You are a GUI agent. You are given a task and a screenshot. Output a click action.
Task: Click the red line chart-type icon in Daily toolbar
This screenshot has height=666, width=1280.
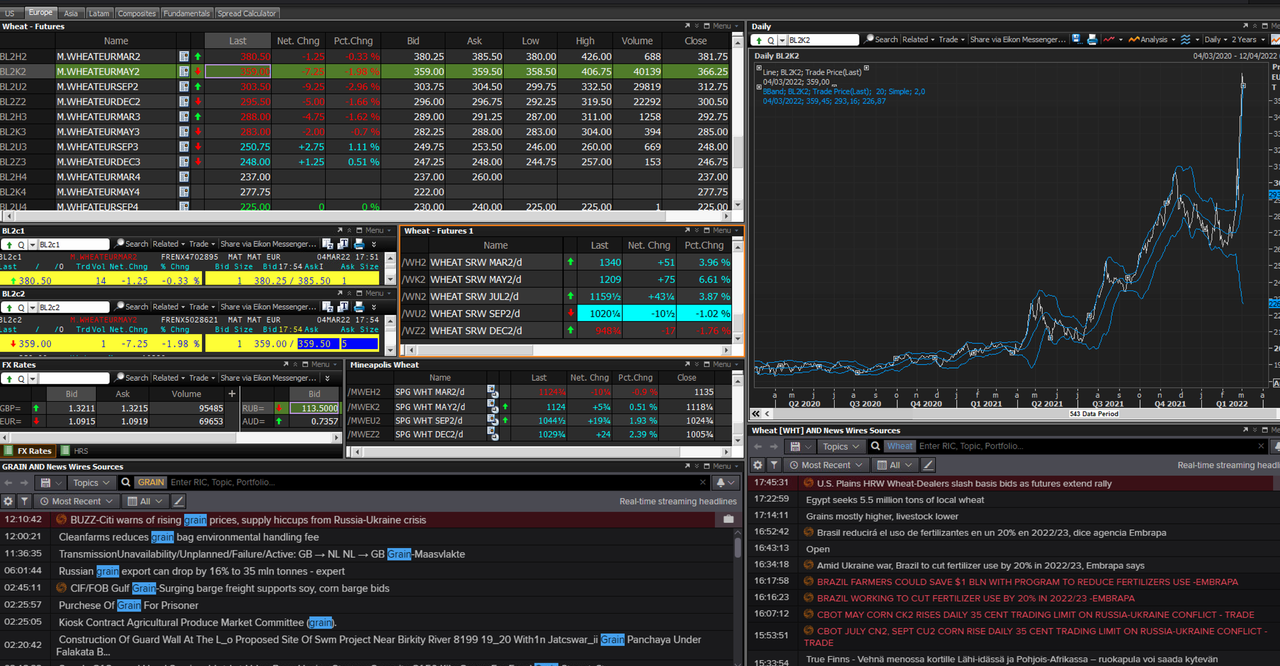point(1109,39)
